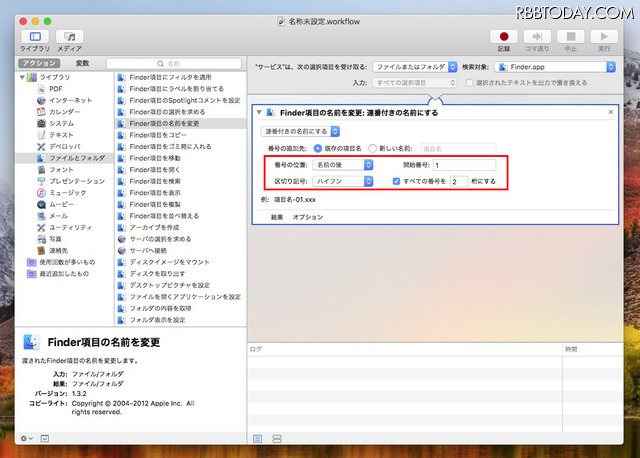Select メール category in library
The height and width of the screenshot is (458, 640).
tap(58, 216)
